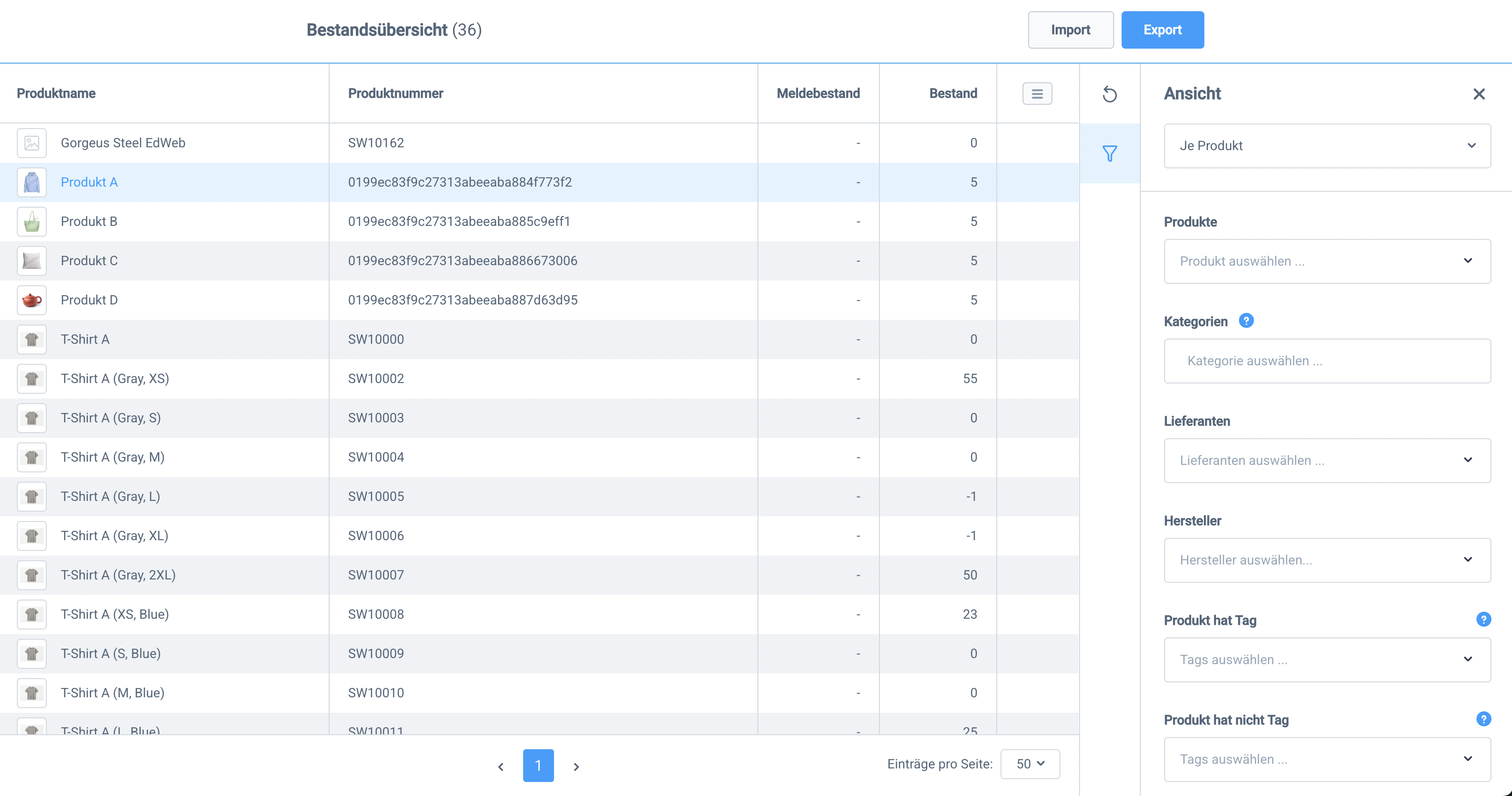Click the reset filters circular arrow icon
Viewport: 1512px width, 796px height.
tap(1109, 94)
